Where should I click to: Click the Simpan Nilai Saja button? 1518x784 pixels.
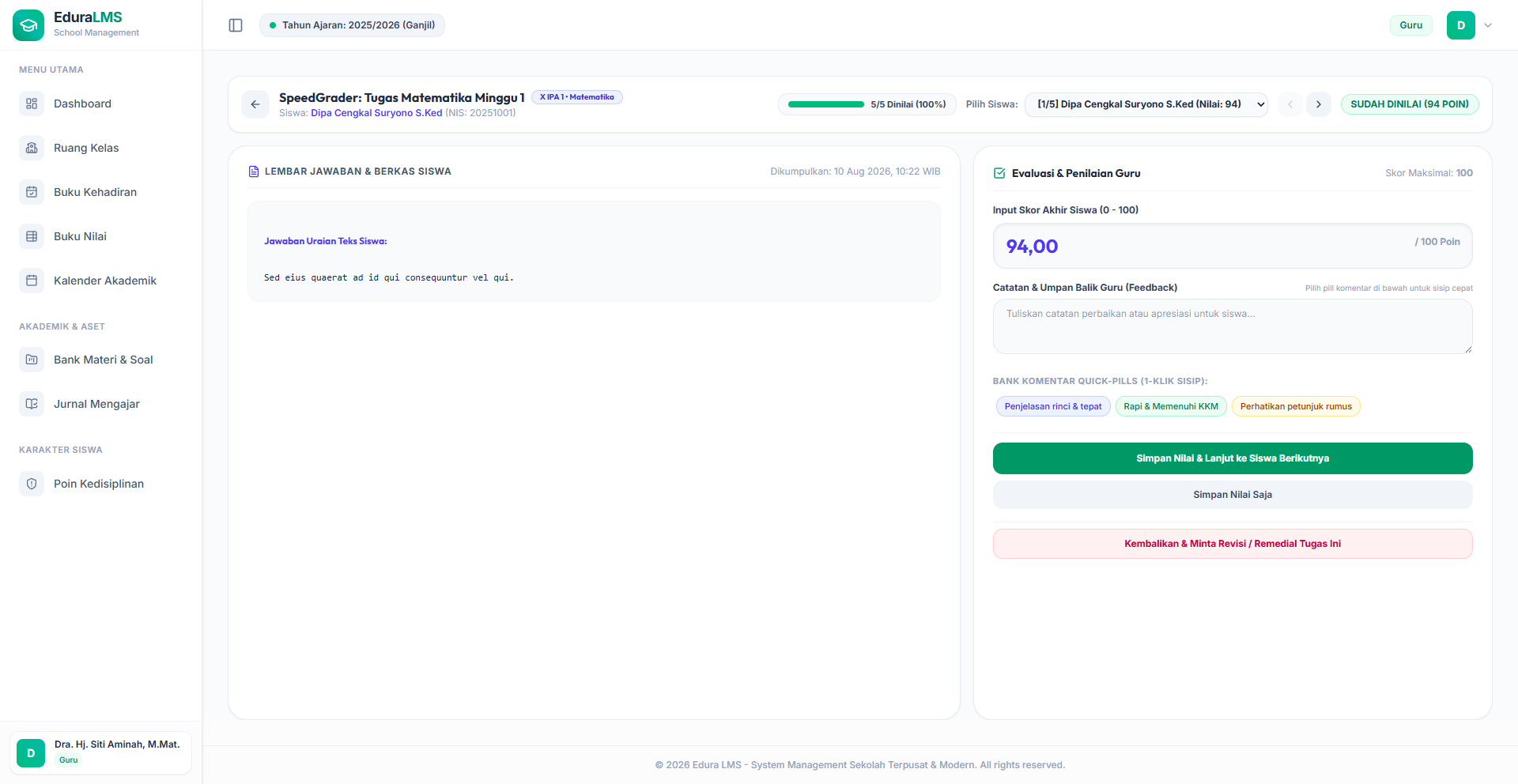1233,495
